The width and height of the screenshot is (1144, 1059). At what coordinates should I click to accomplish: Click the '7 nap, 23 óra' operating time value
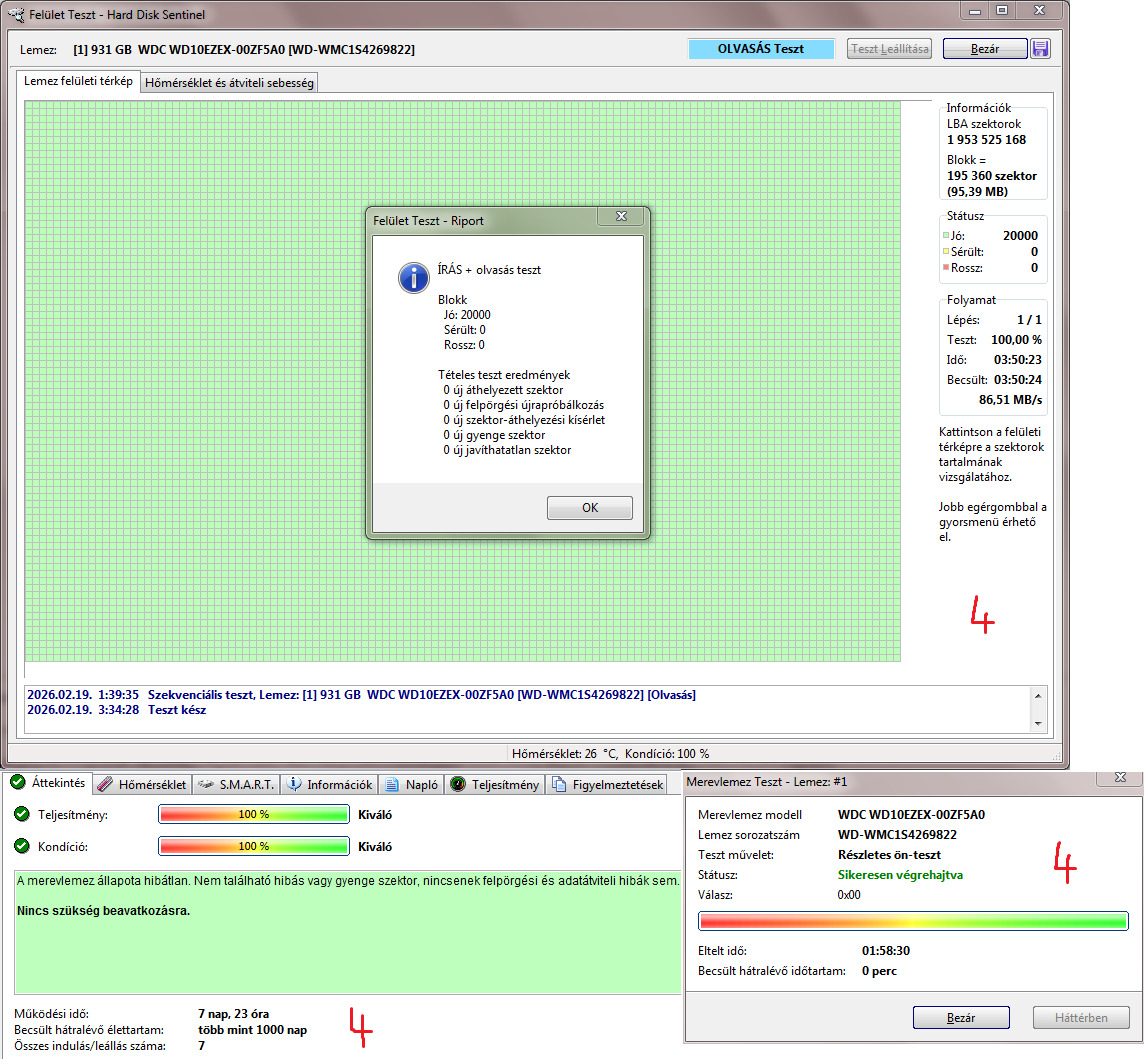233,1013
